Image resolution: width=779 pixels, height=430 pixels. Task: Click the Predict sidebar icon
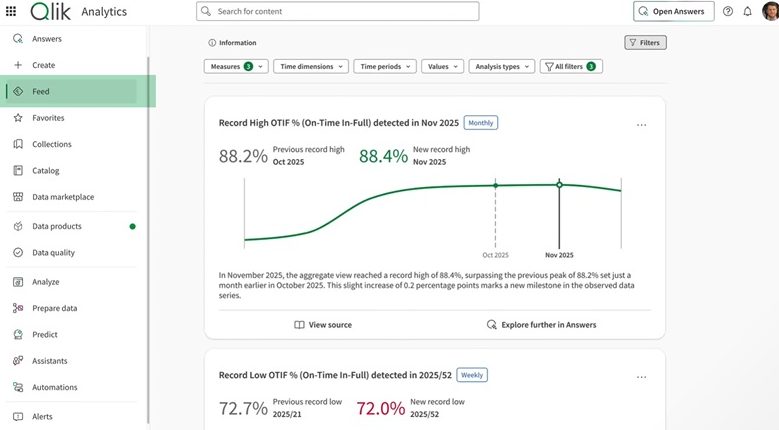pos(18,334)
